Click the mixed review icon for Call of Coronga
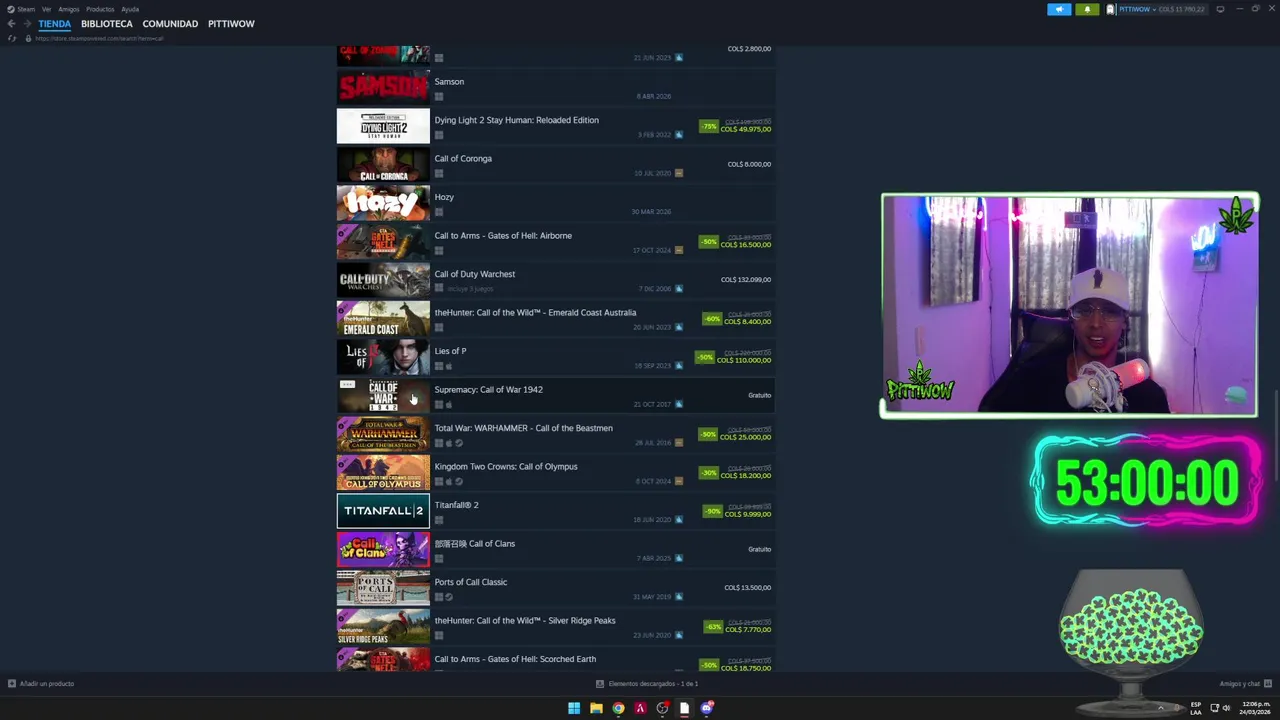 point(679,173)
